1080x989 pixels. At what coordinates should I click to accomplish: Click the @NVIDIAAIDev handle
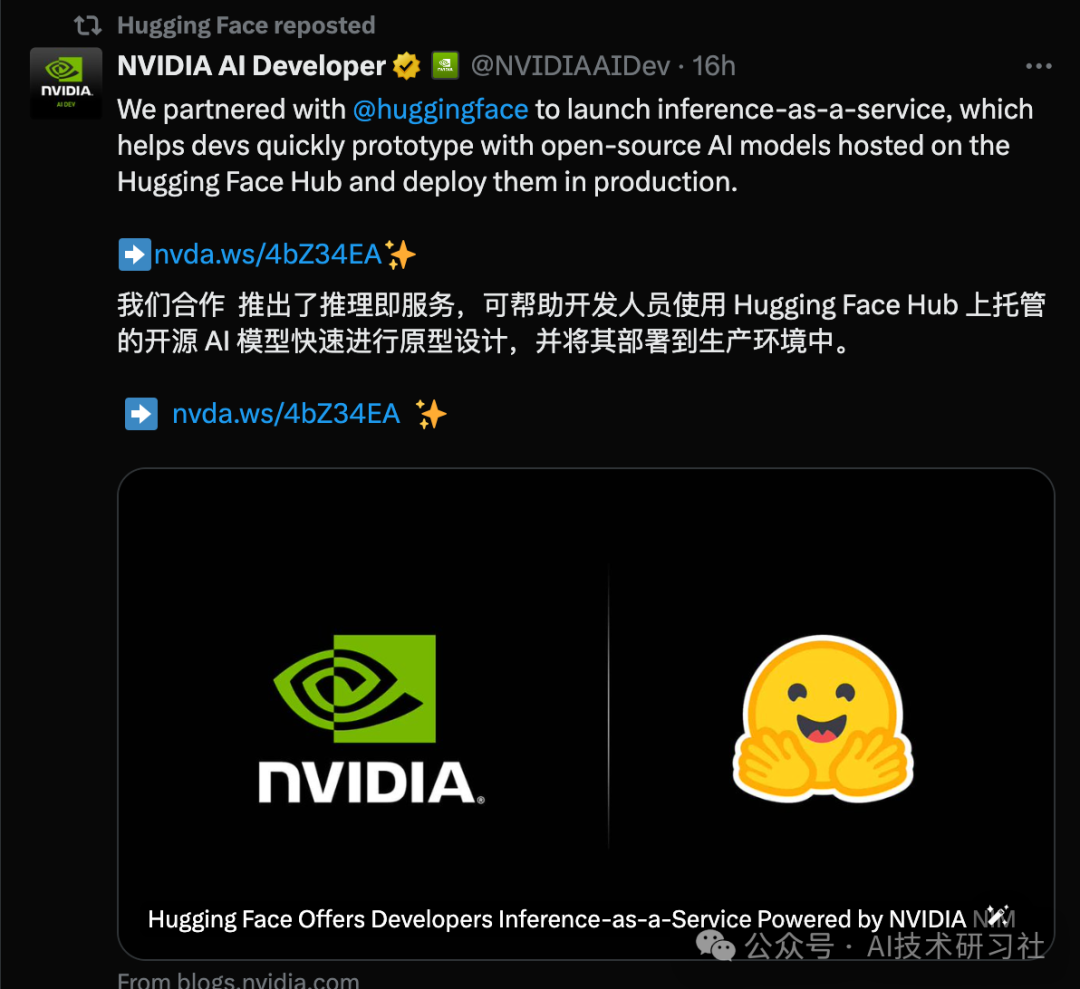(570, 66)
